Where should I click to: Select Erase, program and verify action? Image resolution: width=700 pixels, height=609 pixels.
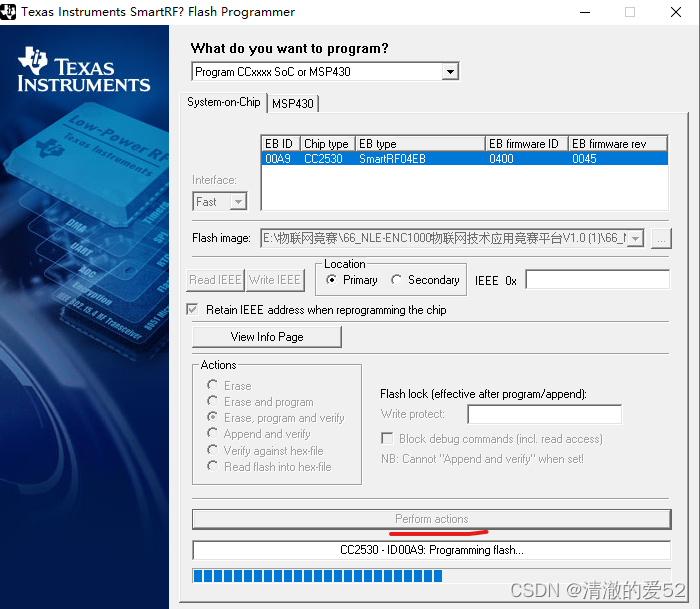pyautogui.click(x=212, y=417)
